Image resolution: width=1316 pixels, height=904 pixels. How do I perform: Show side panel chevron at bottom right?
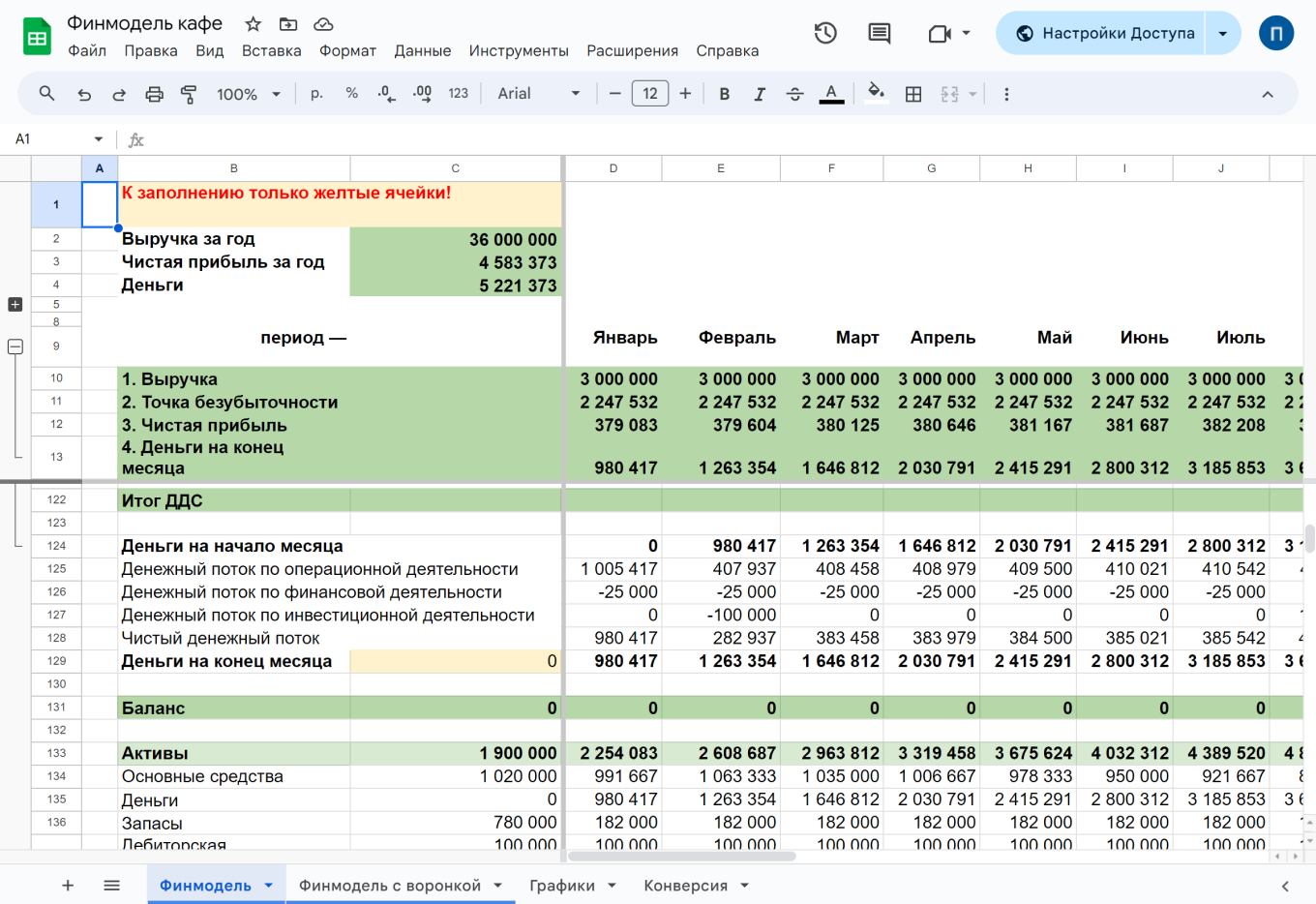point(1285,886)
